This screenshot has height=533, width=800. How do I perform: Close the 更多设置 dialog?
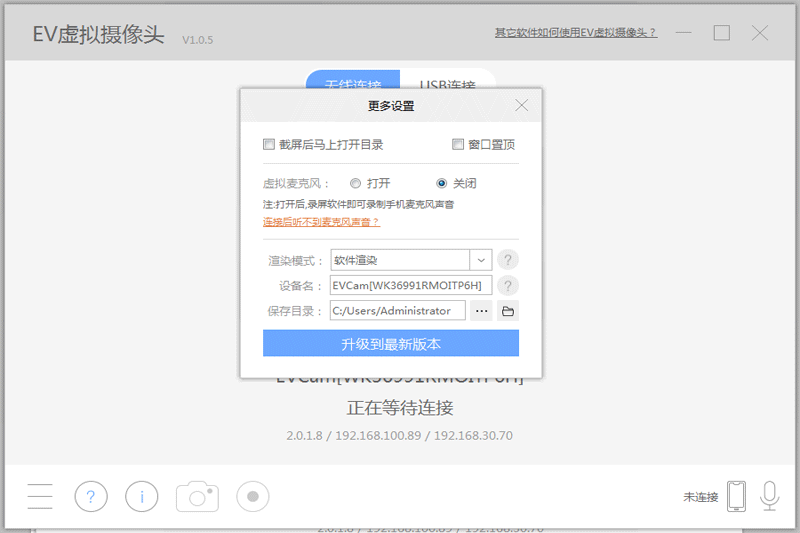[x=521, y=106]
